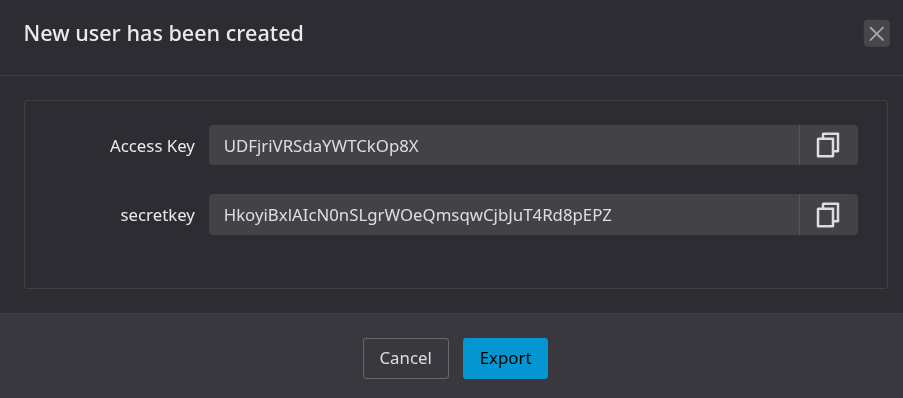Close the New user created dialog
This screenshot has width=903, height=398.
[x=877, y=33]
